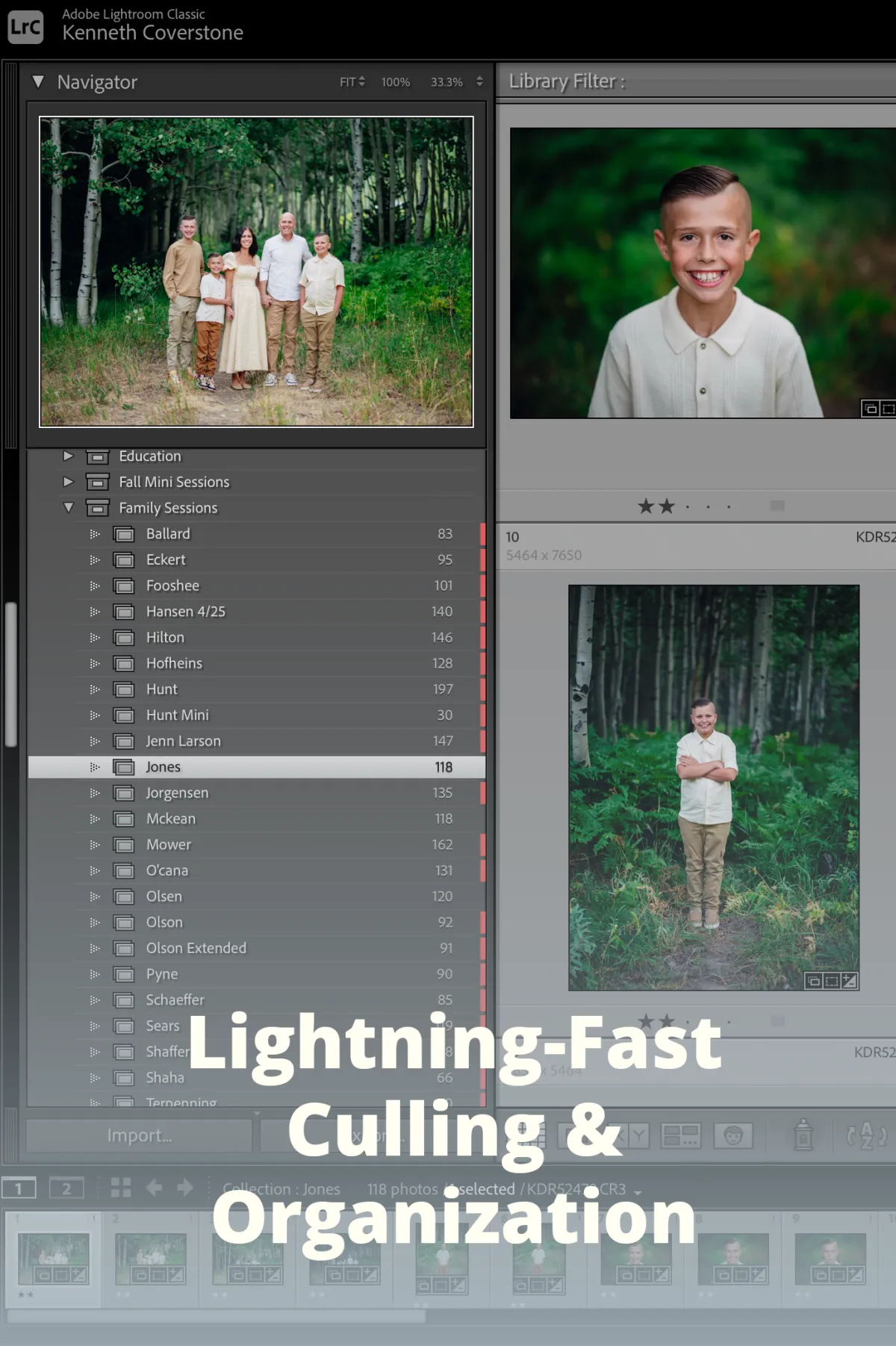Click the Import button
Image resolution: width=896 pixels, height=1346 pixels.
pos(140,1135)
